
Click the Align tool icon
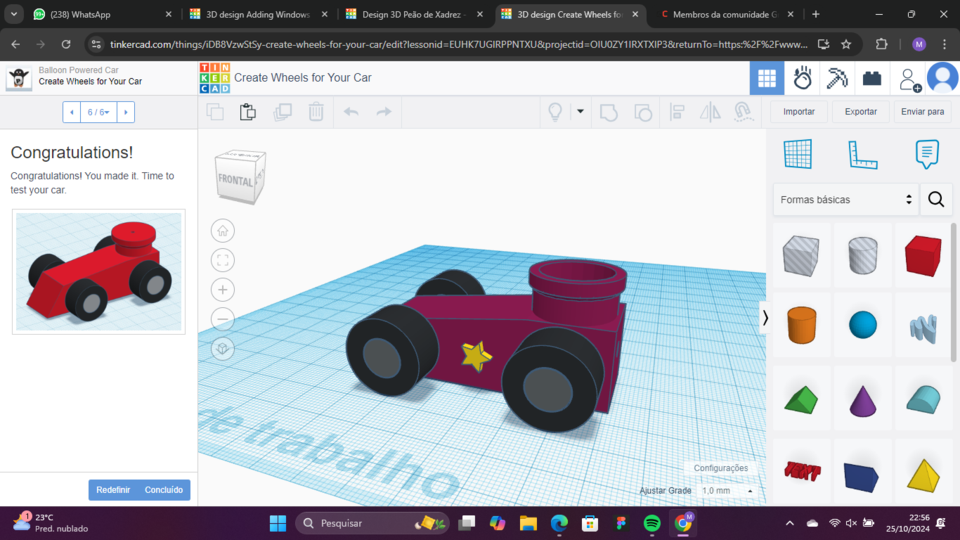click(x=677, y=112)
